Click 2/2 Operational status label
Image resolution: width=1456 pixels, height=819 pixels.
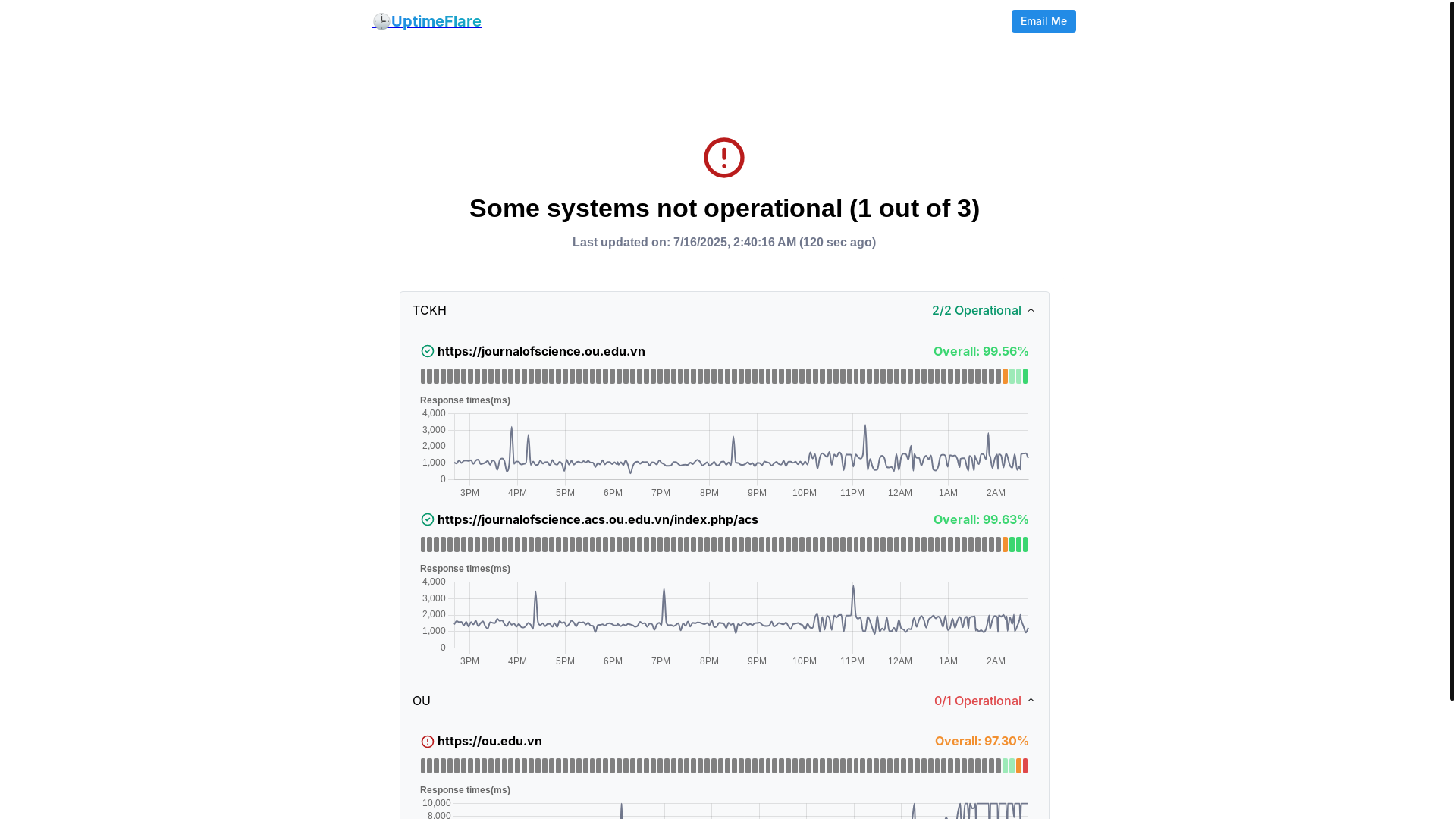click(x=977, y=310)
